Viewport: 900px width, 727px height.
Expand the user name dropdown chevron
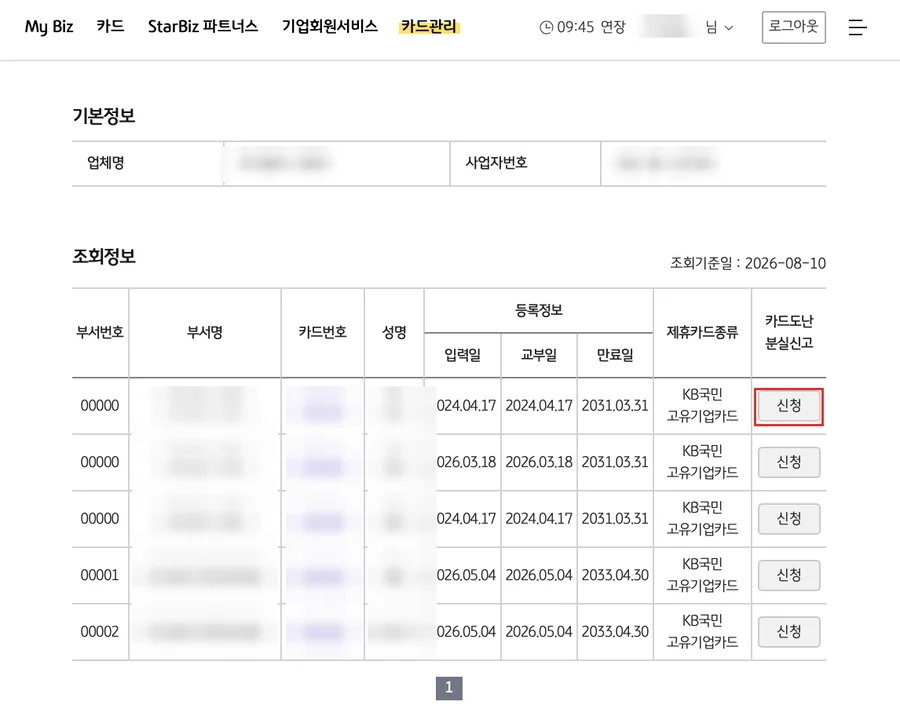click(729, 28)
